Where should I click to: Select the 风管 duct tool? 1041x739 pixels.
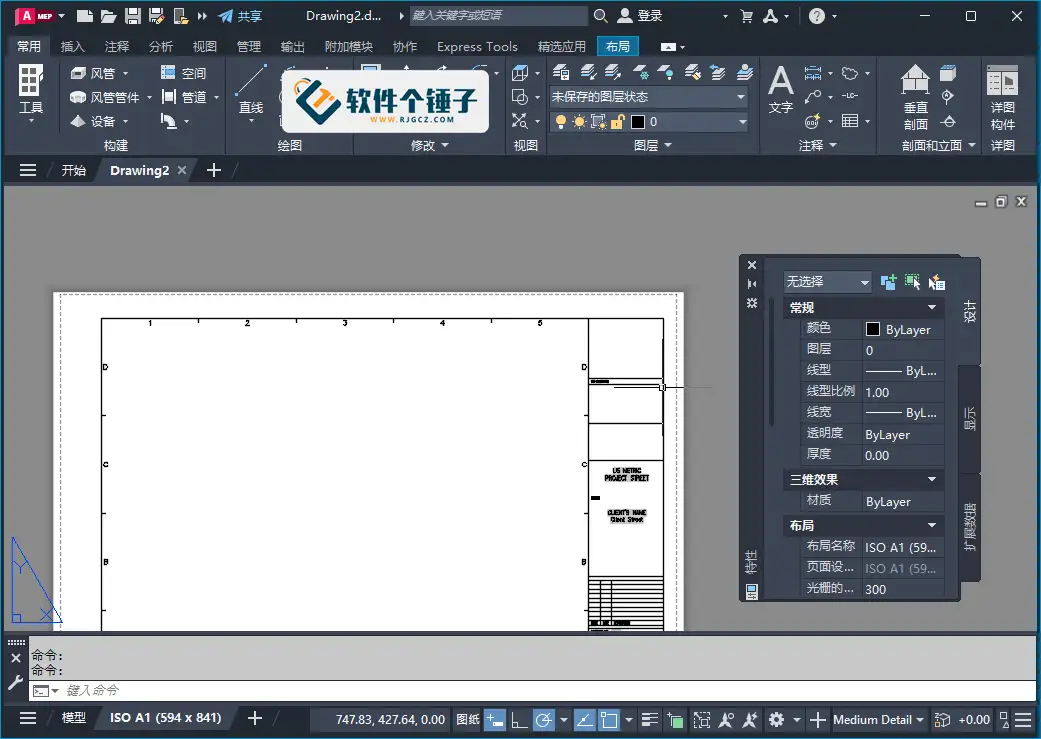100,73
